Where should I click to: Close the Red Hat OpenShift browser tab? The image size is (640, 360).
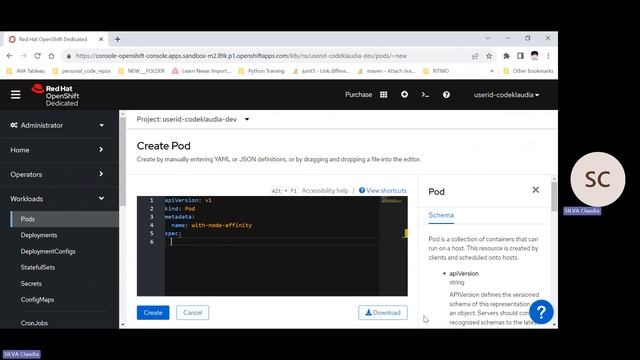pos(101,39)
